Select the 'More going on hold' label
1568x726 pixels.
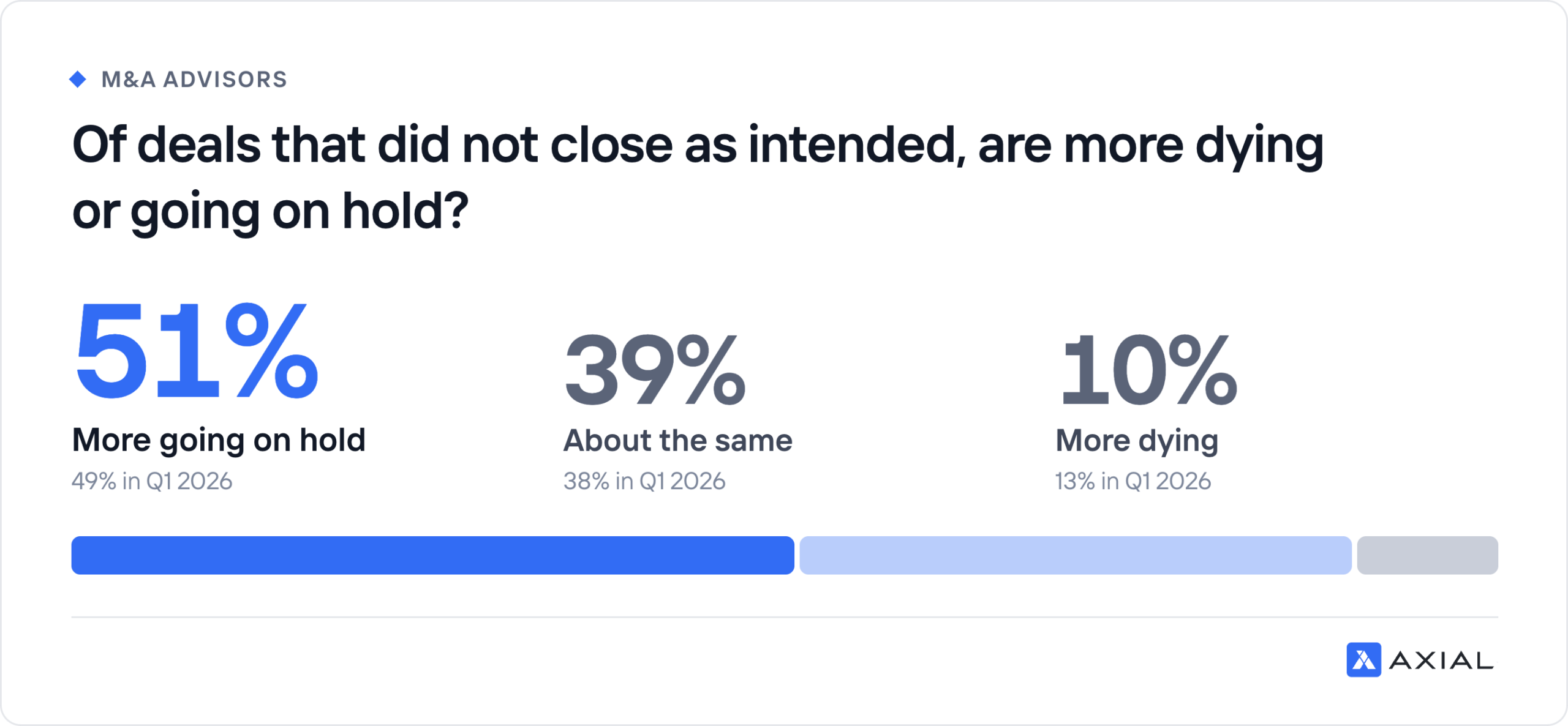pos(219,441)
